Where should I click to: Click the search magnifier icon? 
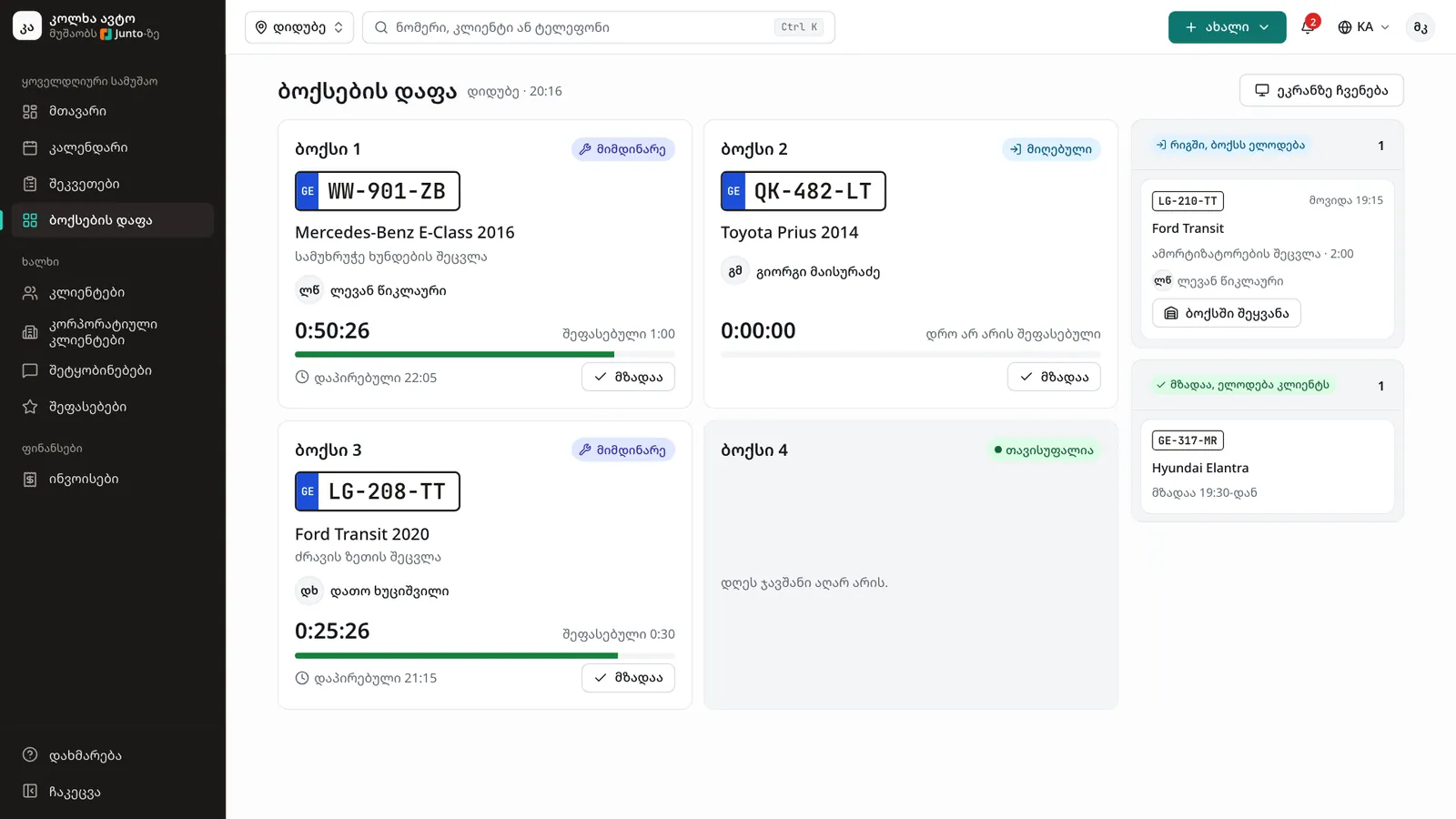(381, 27)
